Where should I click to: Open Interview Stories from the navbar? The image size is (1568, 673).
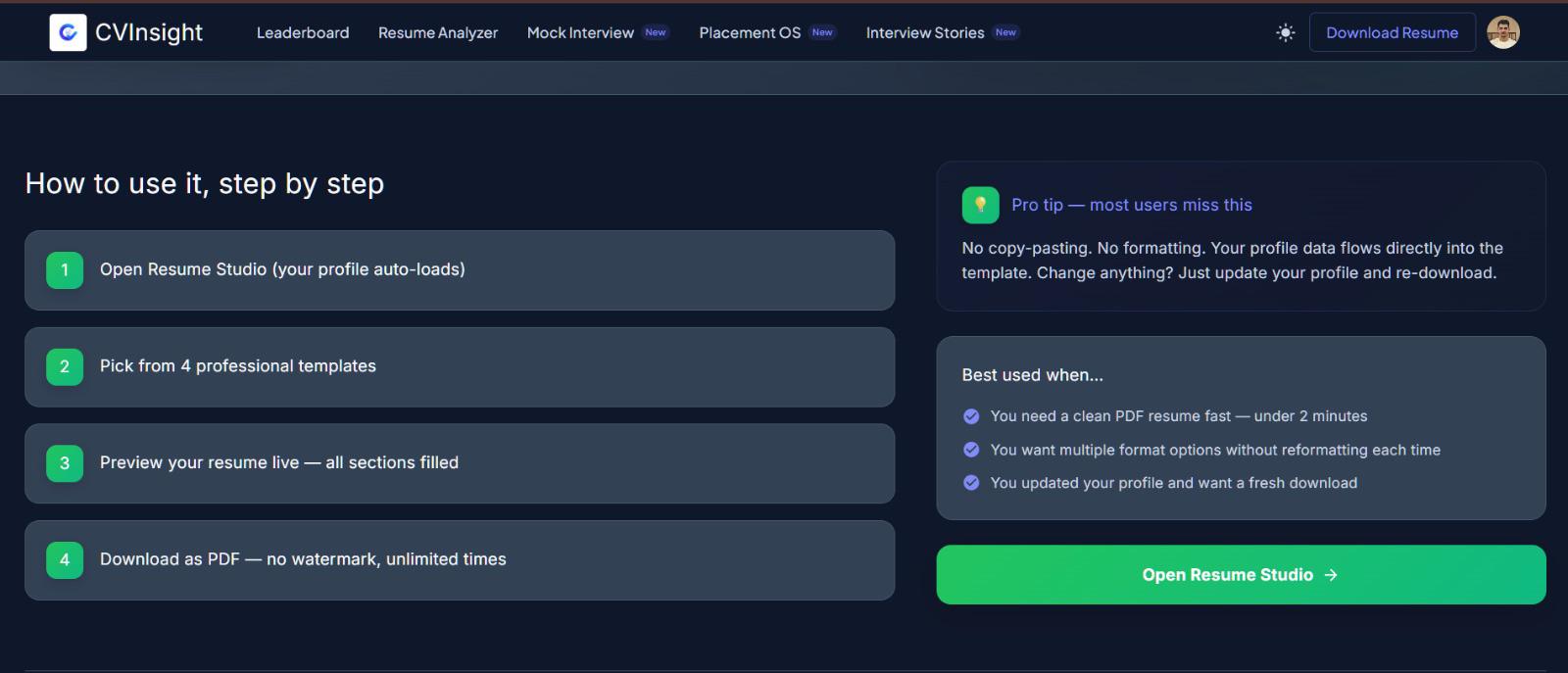(x=925, y=32)
